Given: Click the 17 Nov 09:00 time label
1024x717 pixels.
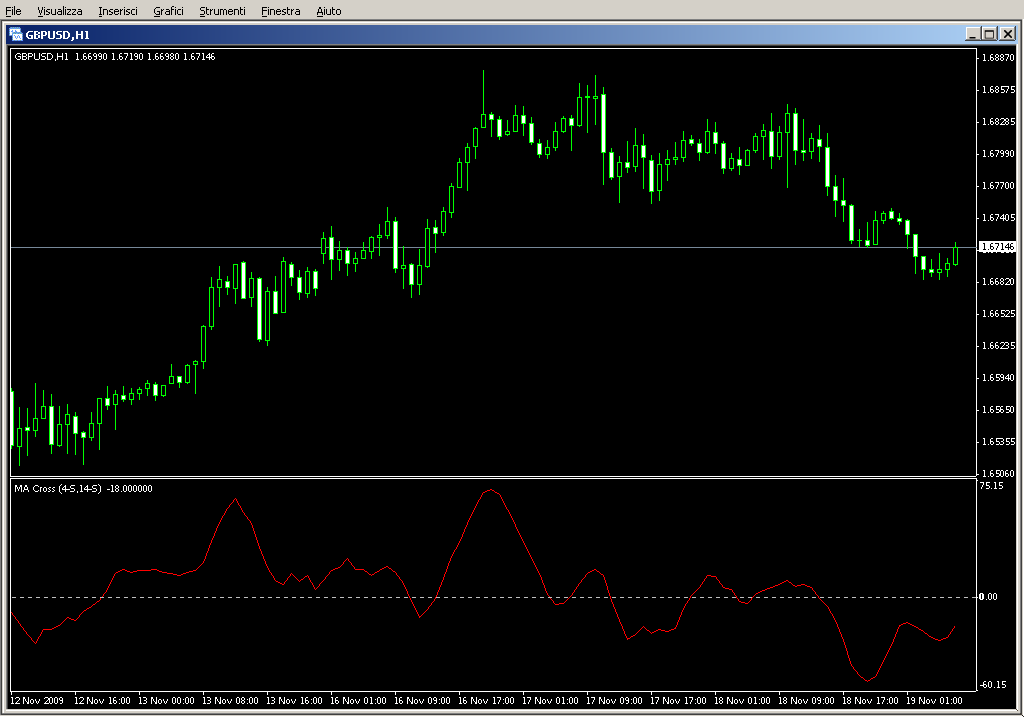Looking at the screenshot, I should (614, 700).
